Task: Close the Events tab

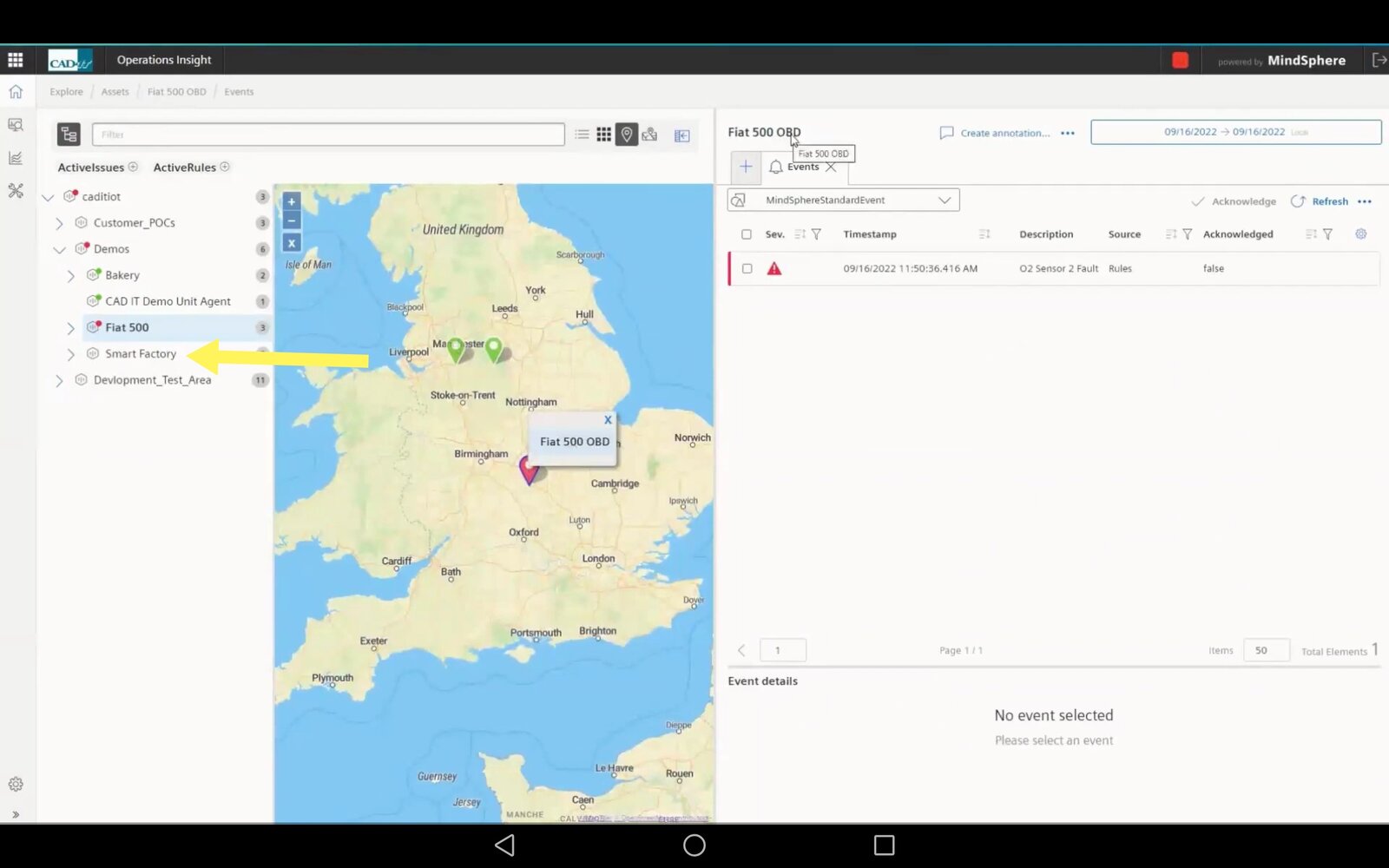Action: [x=831, y=168]
